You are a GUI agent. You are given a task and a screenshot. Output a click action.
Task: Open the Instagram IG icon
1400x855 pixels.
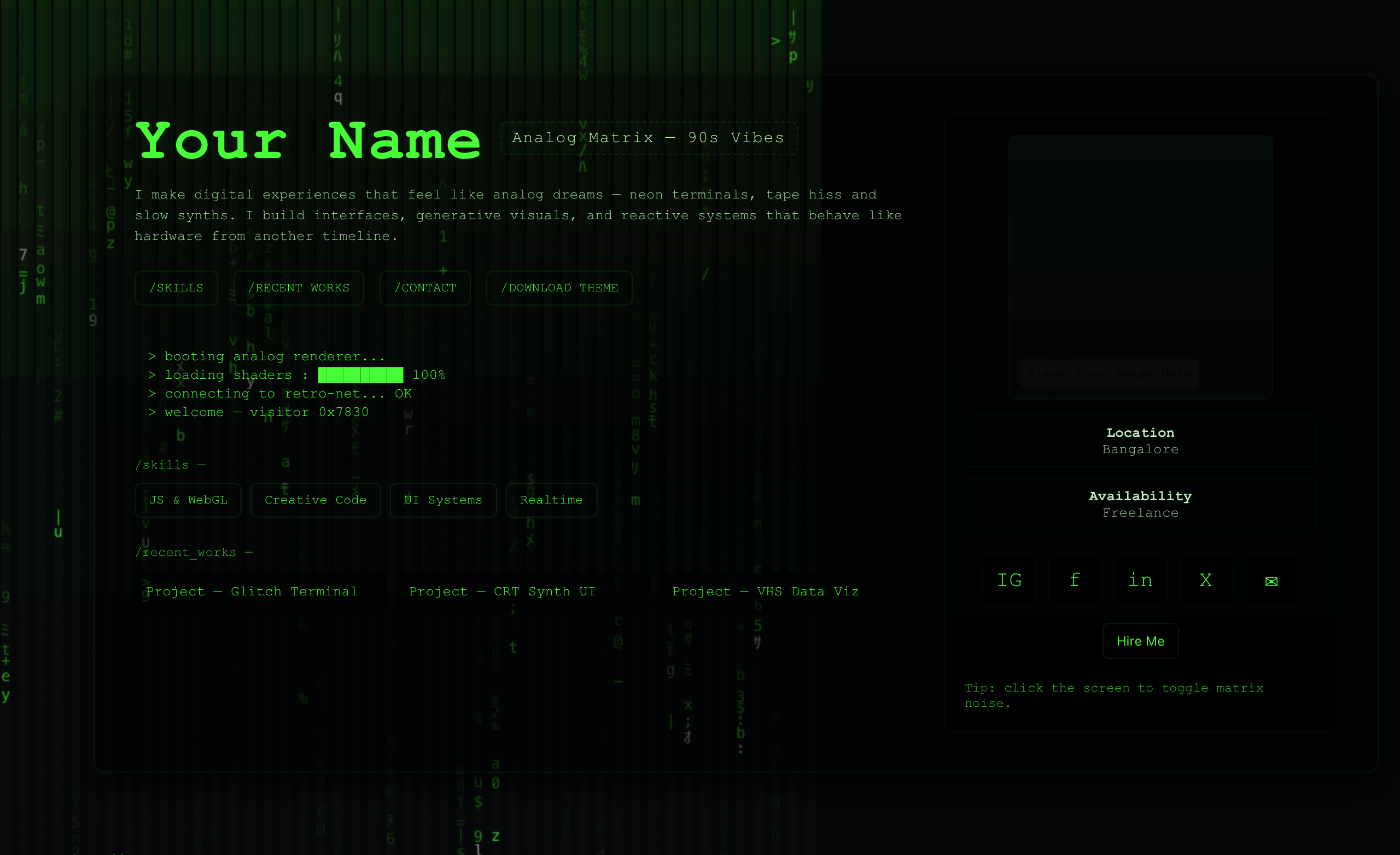coord(1009,580)
